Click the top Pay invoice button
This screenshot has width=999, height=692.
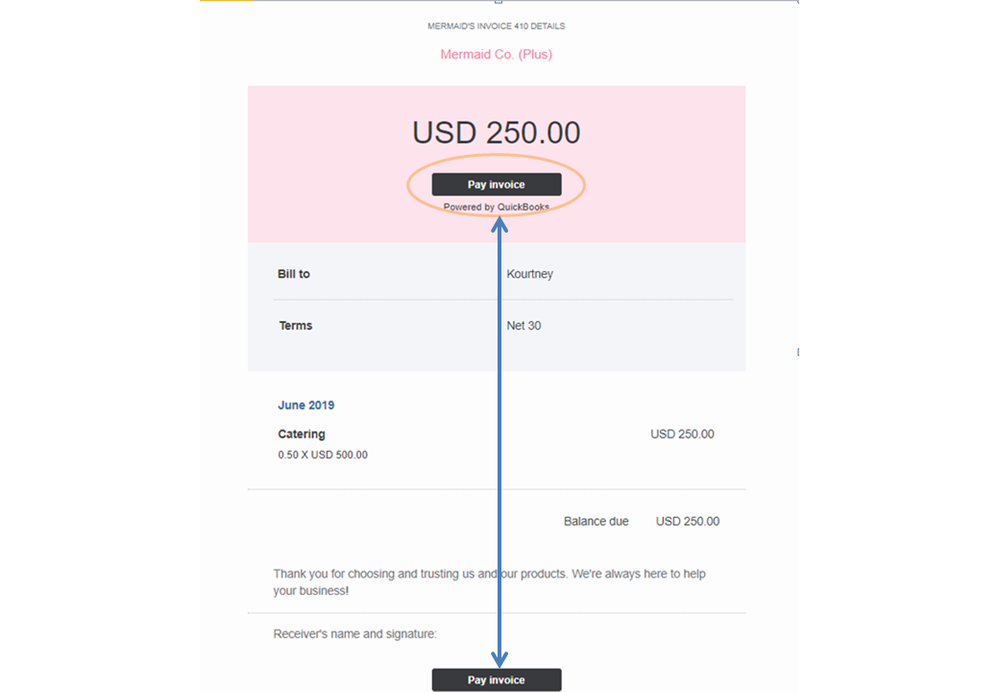(496, 184)
